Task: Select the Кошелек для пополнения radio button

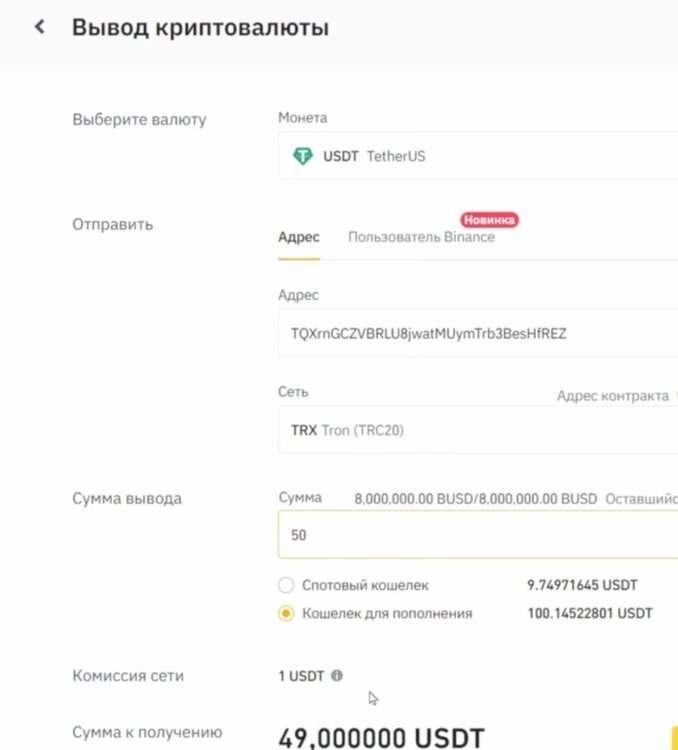Action: pyautogui.click(x=286, y=613)
